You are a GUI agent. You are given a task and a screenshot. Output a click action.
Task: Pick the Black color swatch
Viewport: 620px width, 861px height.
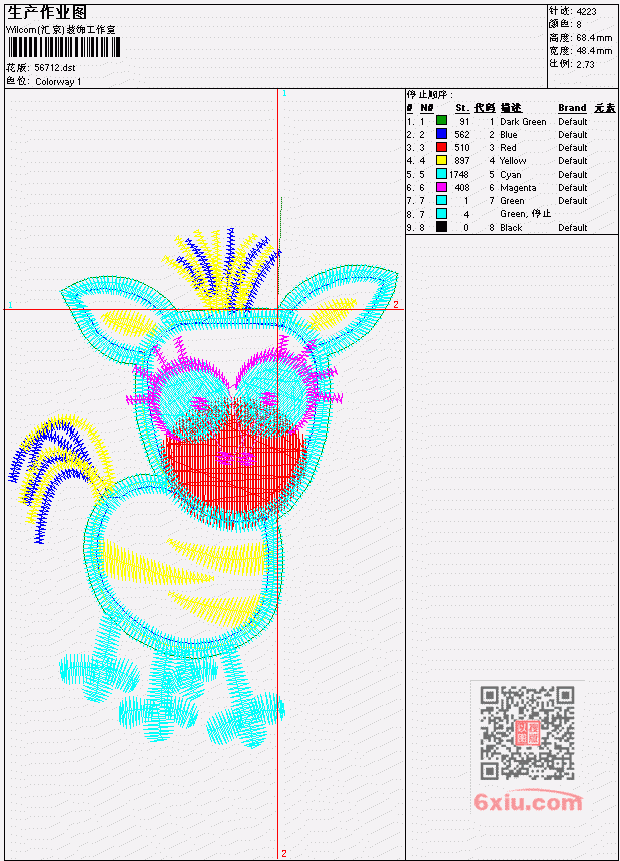[x=441, y=227]
